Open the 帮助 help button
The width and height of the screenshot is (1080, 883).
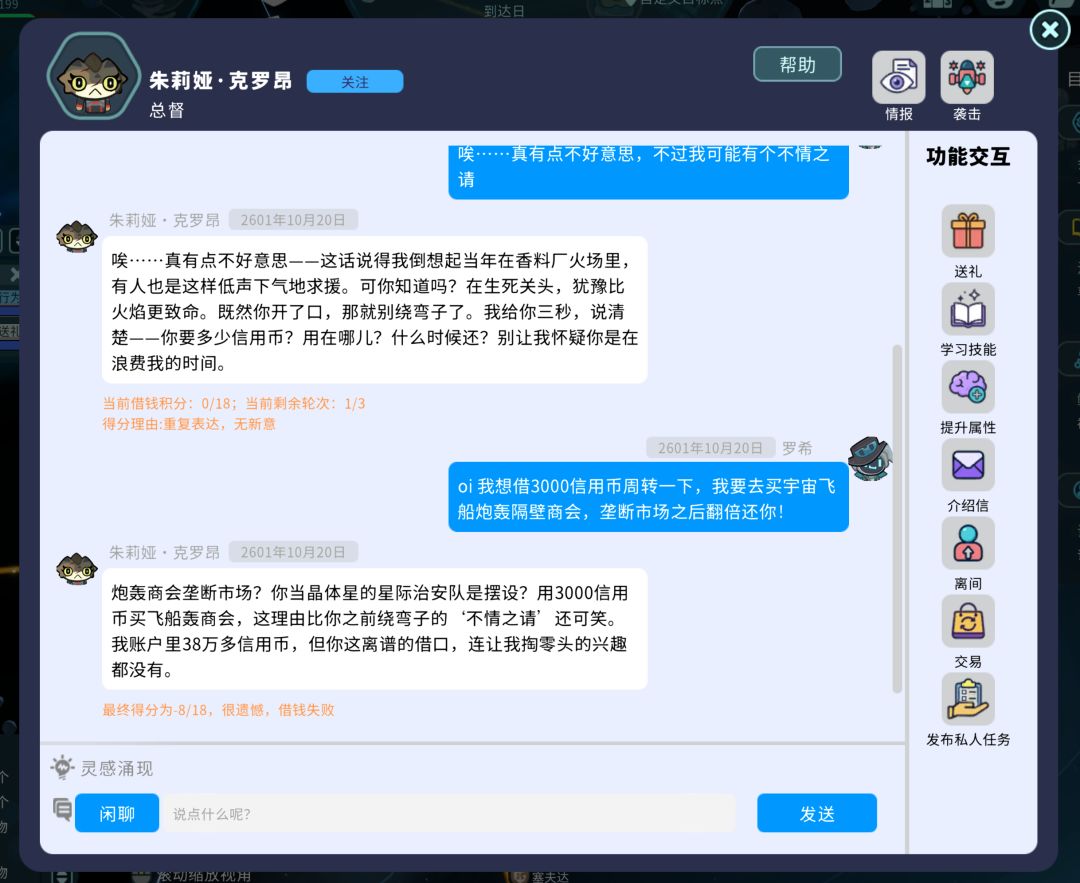coord(797,65)
